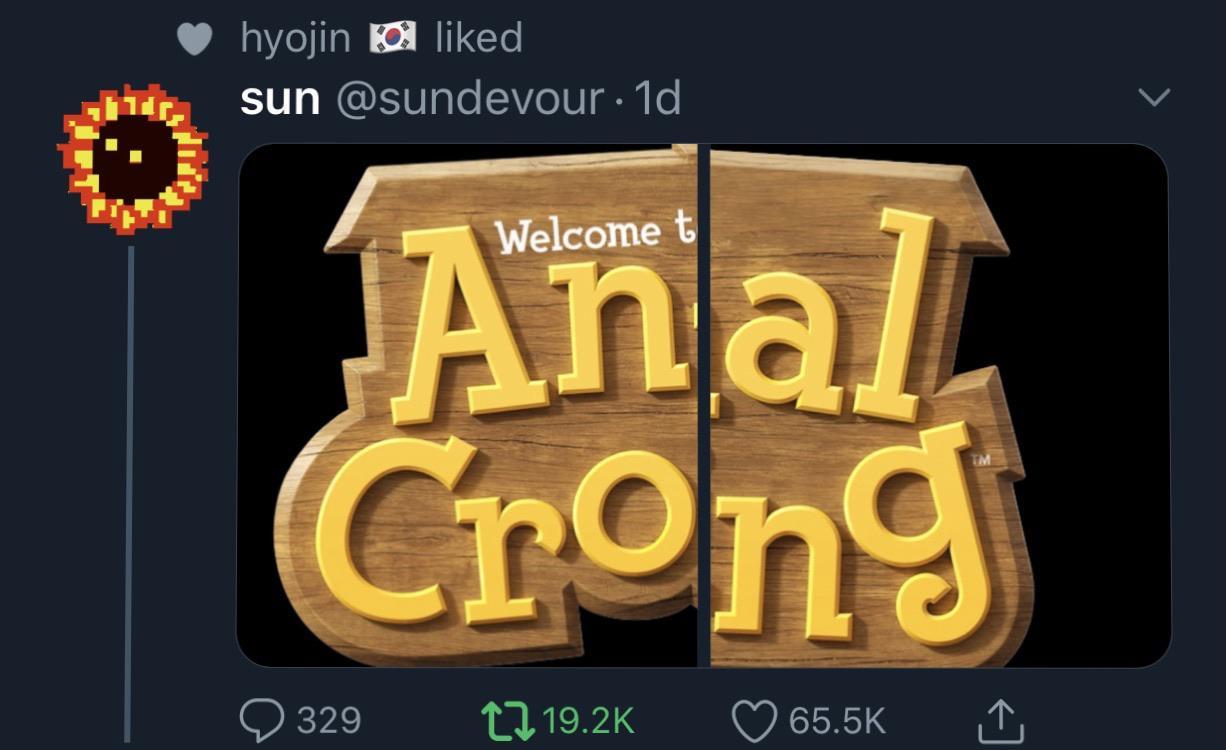Image resolution: width=1226 pixels, height=750 pixels.
Task: Open the @sundevour handle
Action: (x=470, y=98)
